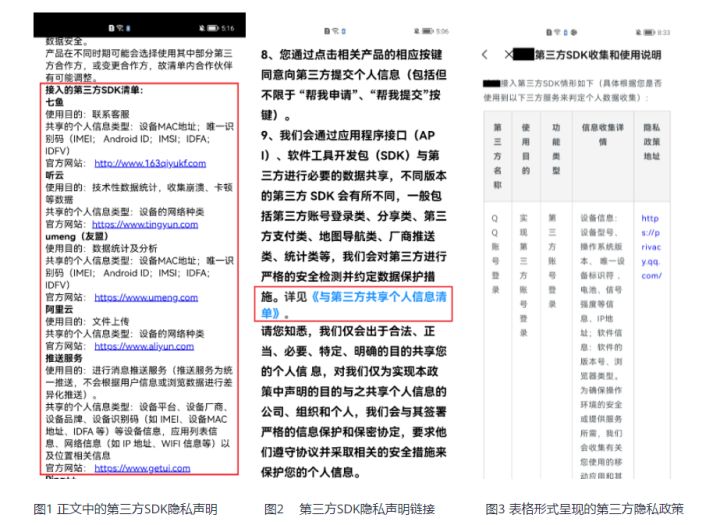Open the 《与第三方共享个人信息清单》 link
The image size is (720, 525).
(x=354, y=305)
